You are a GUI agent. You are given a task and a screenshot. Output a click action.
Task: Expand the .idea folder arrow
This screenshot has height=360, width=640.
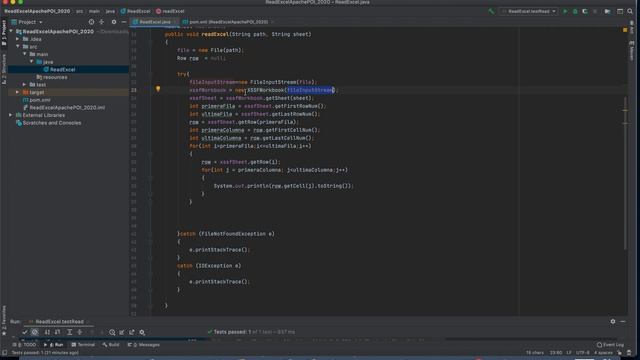click(x=18, y=39)
